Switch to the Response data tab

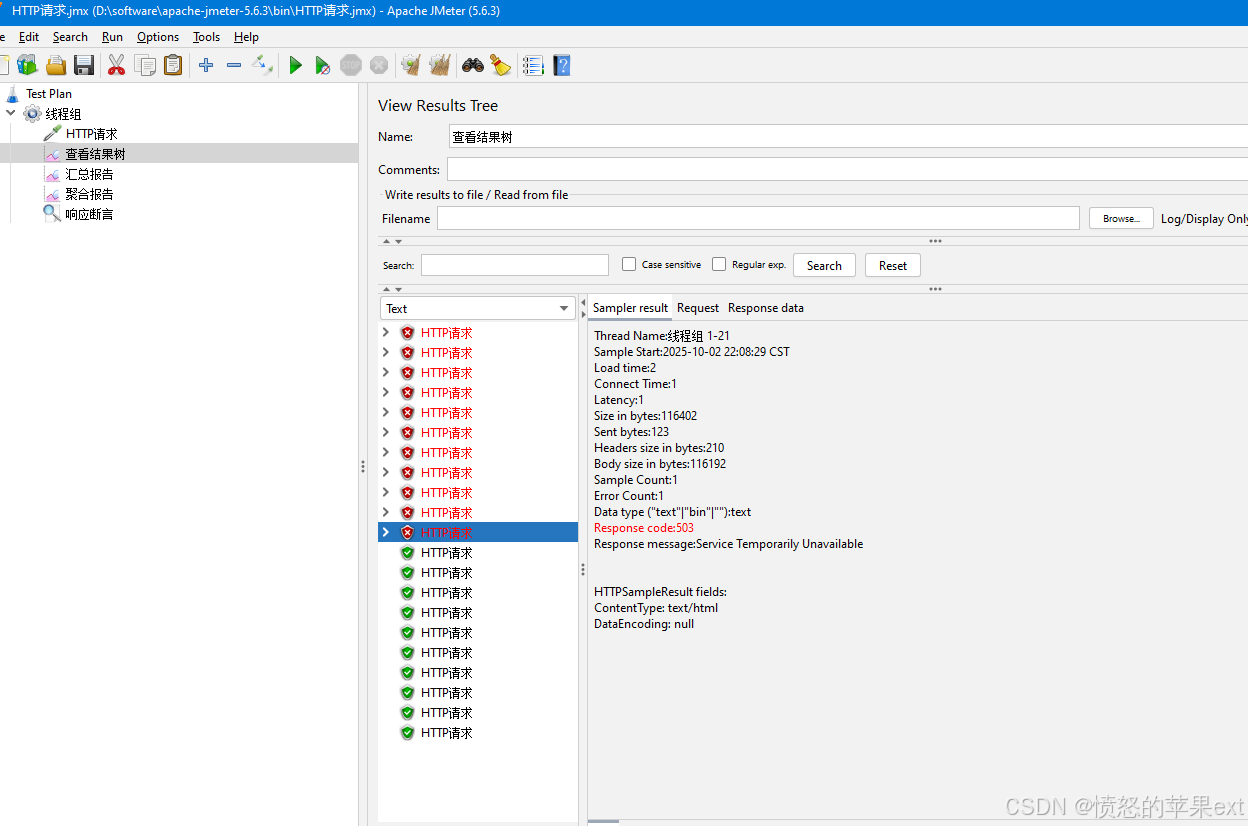(766, 308)
